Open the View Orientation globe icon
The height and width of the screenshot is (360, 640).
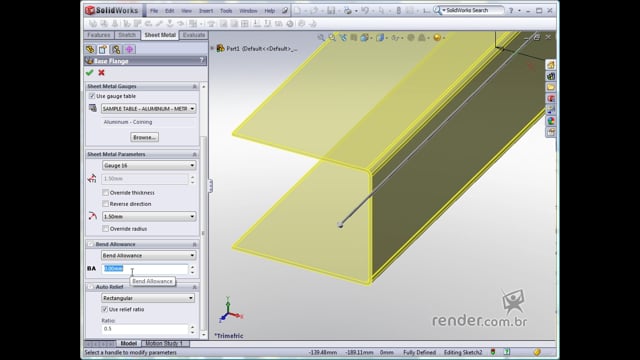click(364, 38)
